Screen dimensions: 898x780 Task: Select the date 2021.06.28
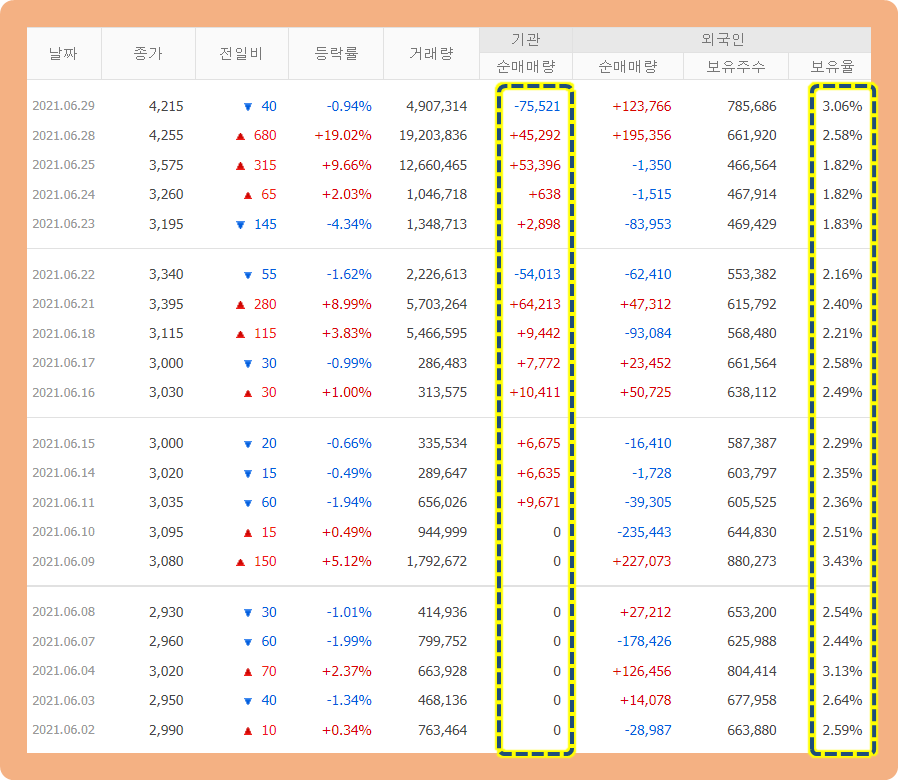click(x=64, y=136)
